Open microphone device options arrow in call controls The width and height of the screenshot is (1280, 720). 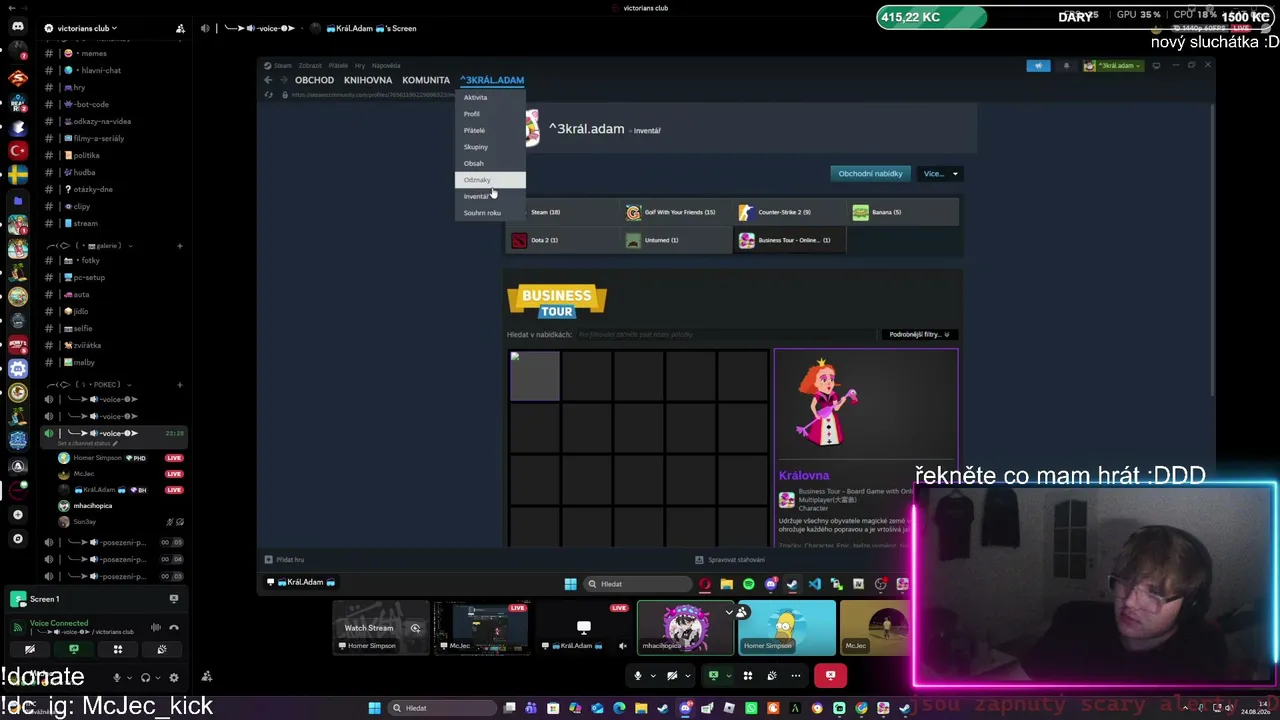(x=653, y=675)
